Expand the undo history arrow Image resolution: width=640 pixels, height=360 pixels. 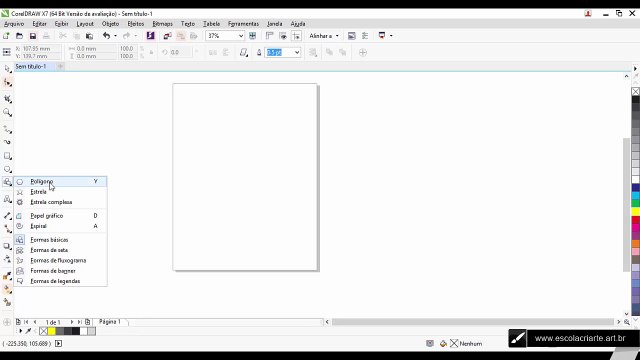tap(116, 36)
